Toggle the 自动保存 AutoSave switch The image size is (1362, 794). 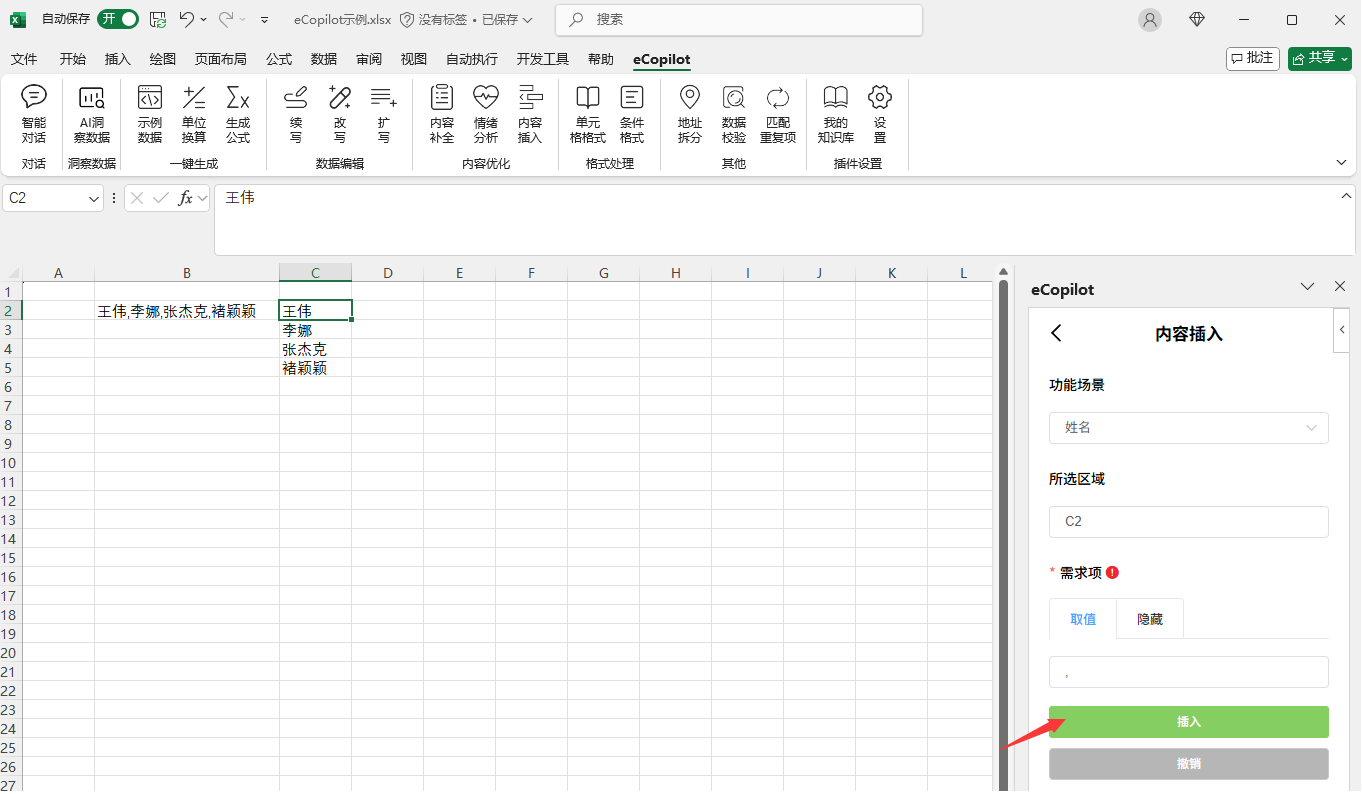click(x=118, y=19)
